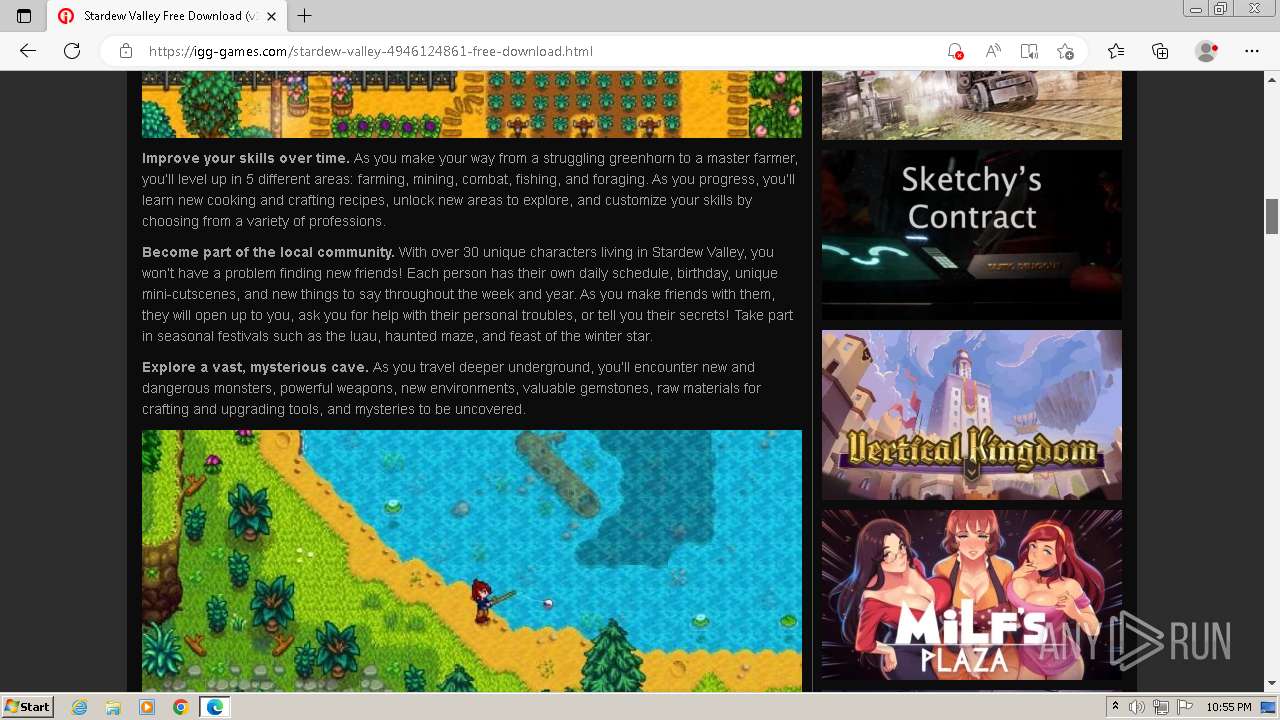Select Microsoft Edge taskbar button
This screenshot has width=1280, height=720.
pyautogui.click(x=214, y=707)
